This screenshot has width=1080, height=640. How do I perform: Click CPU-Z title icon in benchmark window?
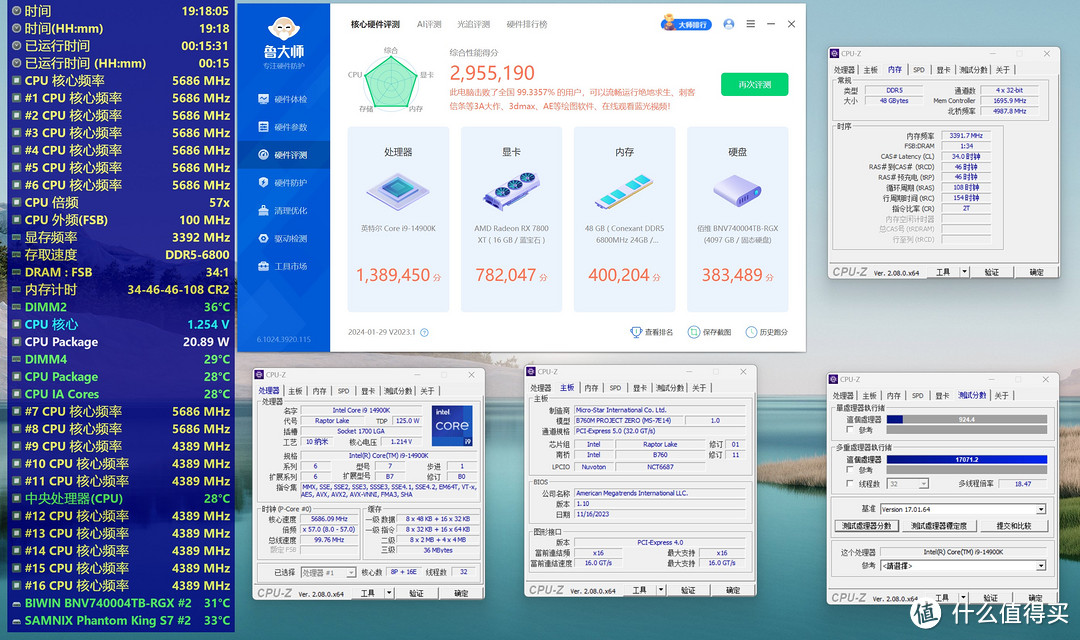pyautogui.click(x=834, y=380)
